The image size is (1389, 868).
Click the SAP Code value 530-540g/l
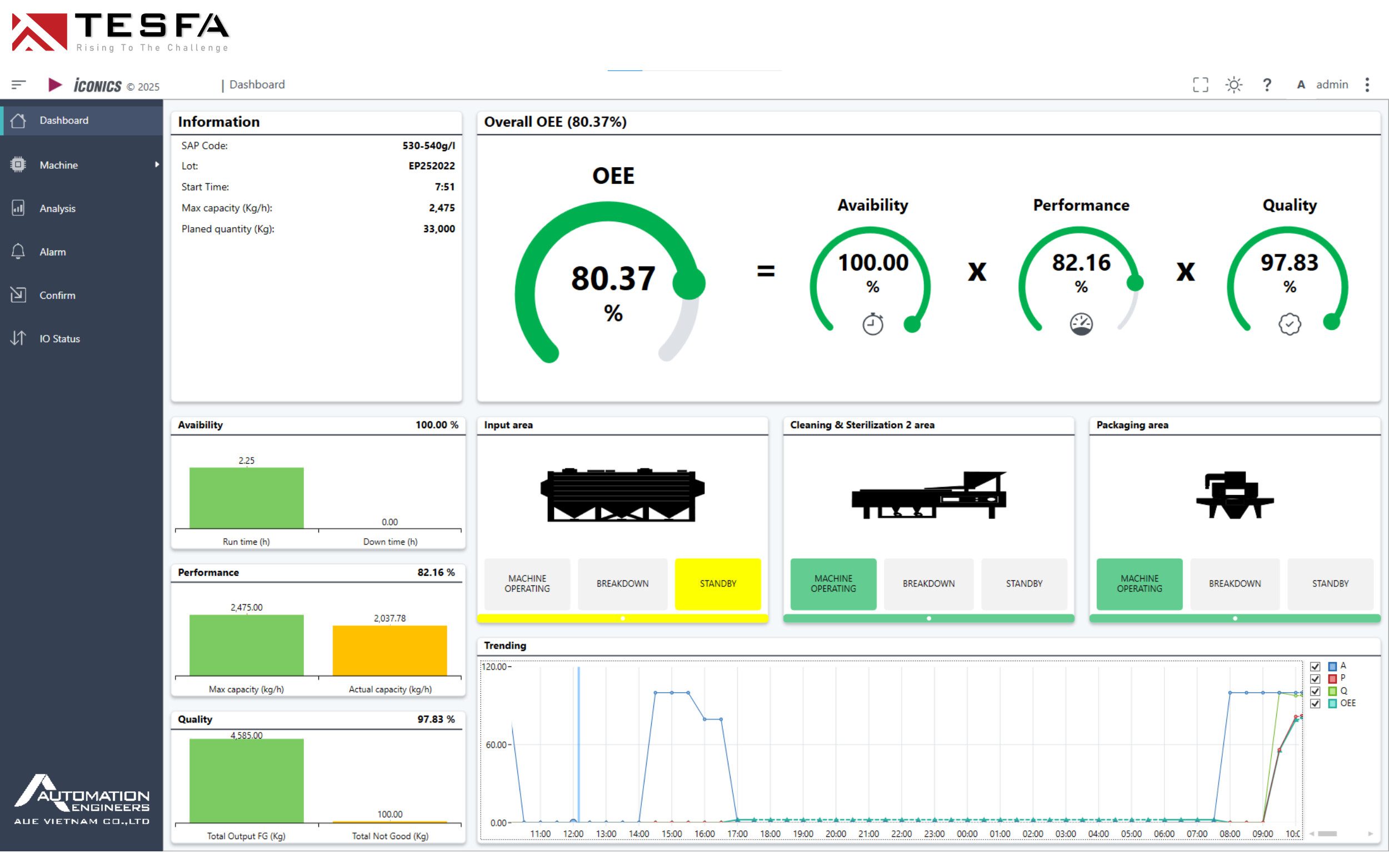point(428,145)
